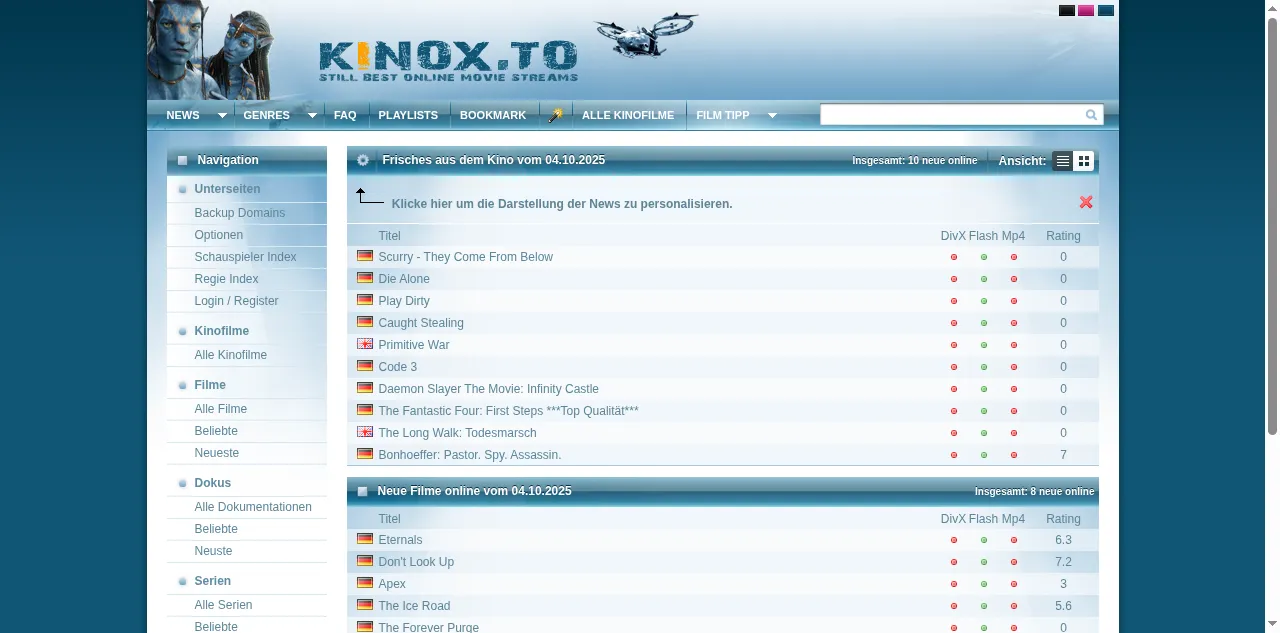Viewport: 1280px width, 633px height.
Task: Open Bonhoeffer: Pastor. Spy. Assassin.
Action: coord(470,455)
